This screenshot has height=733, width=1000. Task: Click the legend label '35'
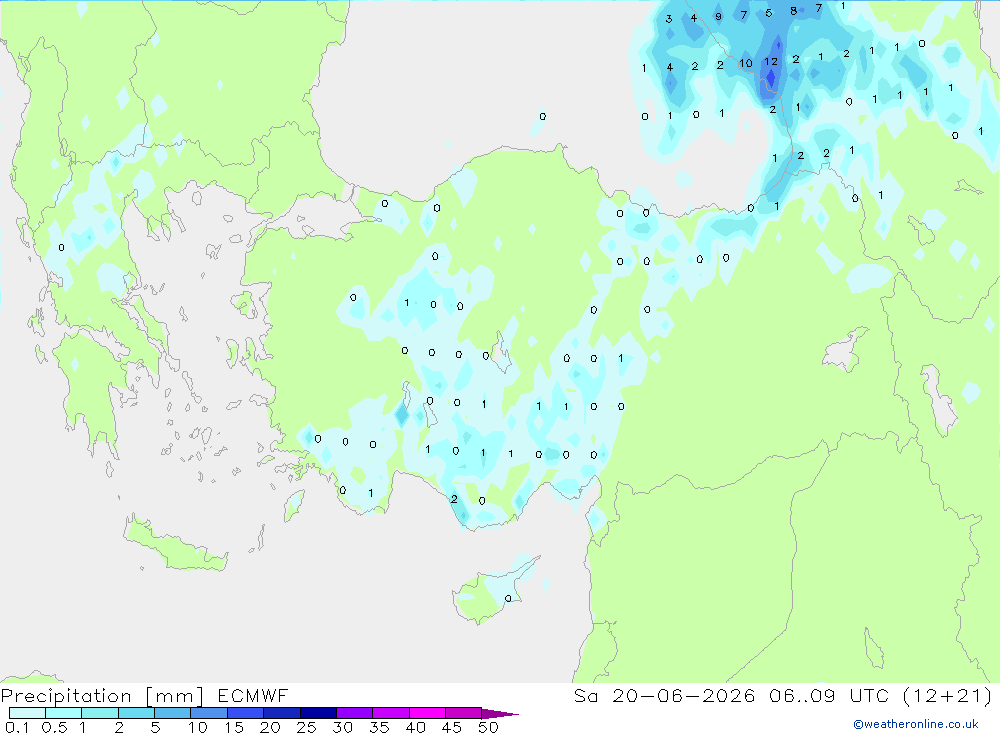(x=379, y=727)
